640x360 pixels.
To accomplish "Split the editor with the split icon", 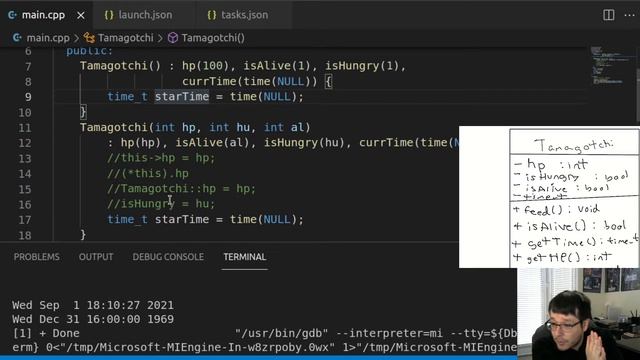I will (x=609, y=15).
